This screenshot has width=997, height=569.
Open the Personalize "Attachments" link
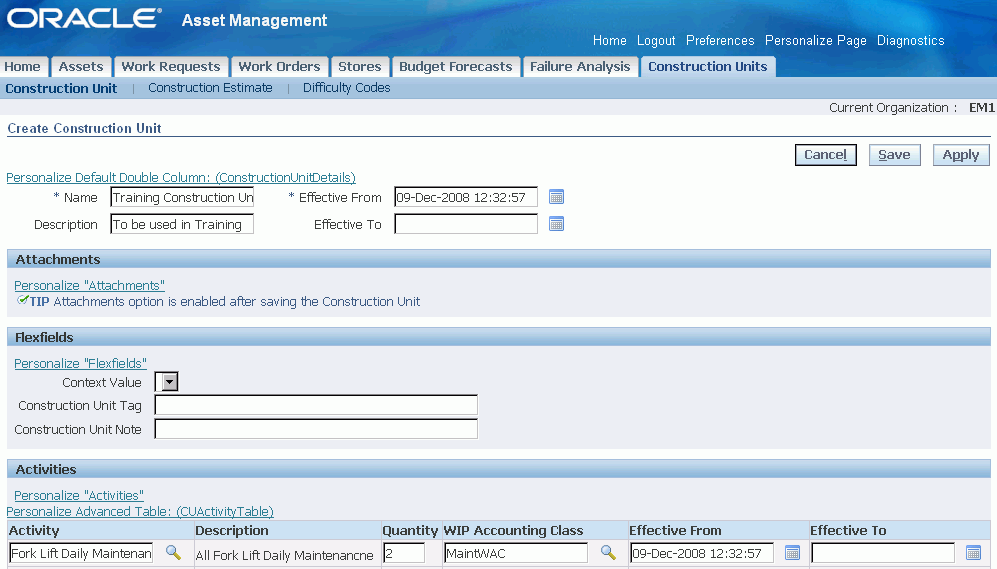(89, 285)
